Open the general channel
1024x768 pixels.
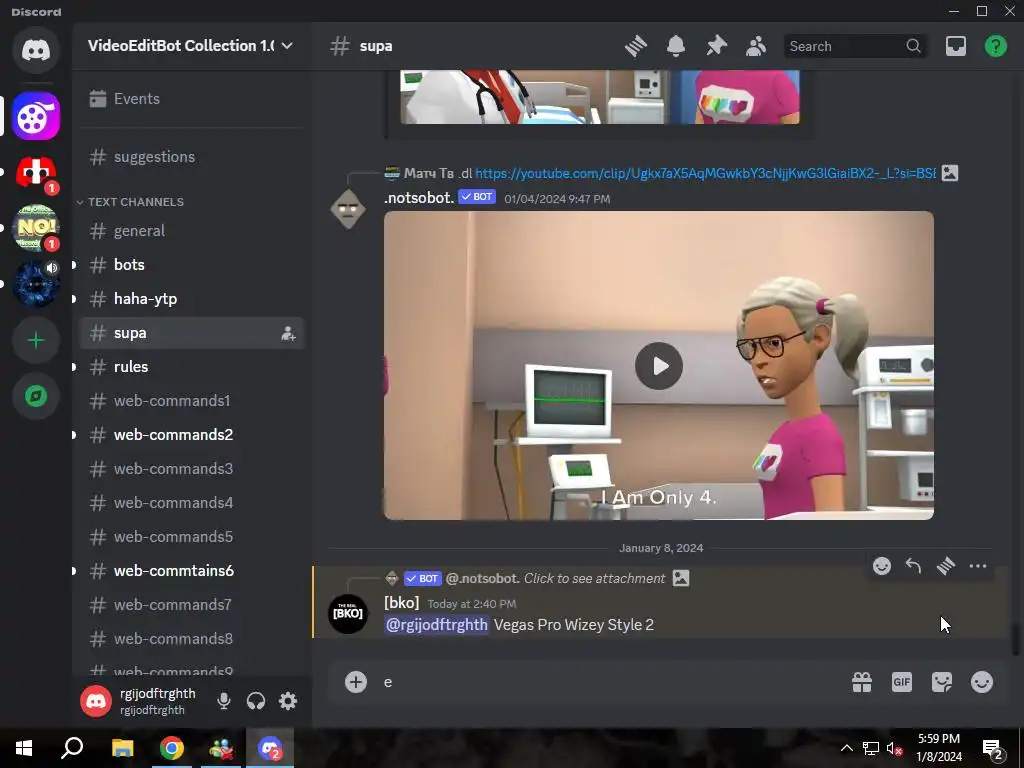[x=191, y=231]
